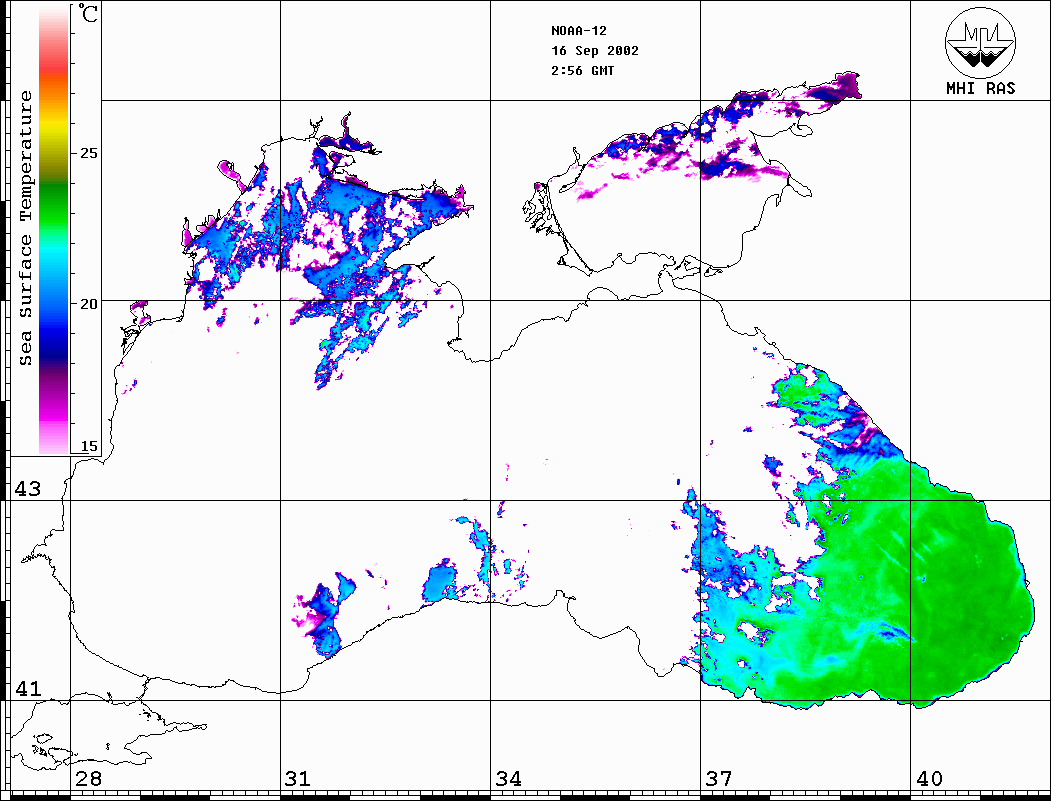Click longitude label 31

coord(298,779)
